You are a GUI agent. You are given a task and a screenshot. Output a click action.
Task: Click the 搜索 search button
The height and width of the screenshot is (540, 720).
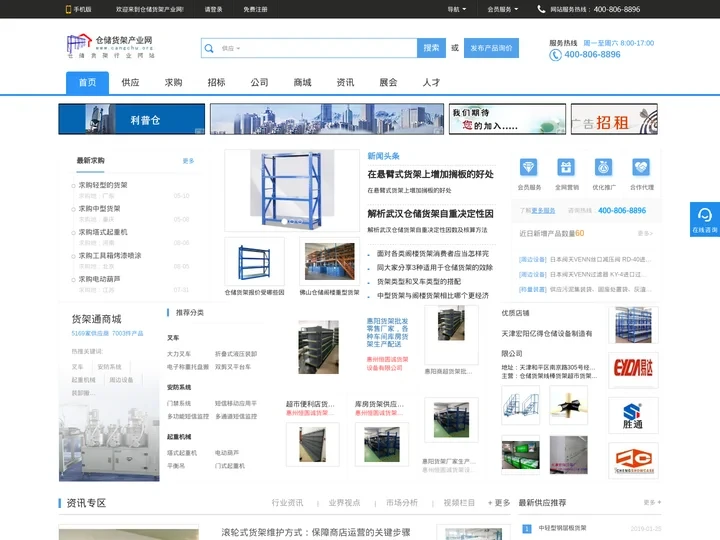click(x=431, y=48)
